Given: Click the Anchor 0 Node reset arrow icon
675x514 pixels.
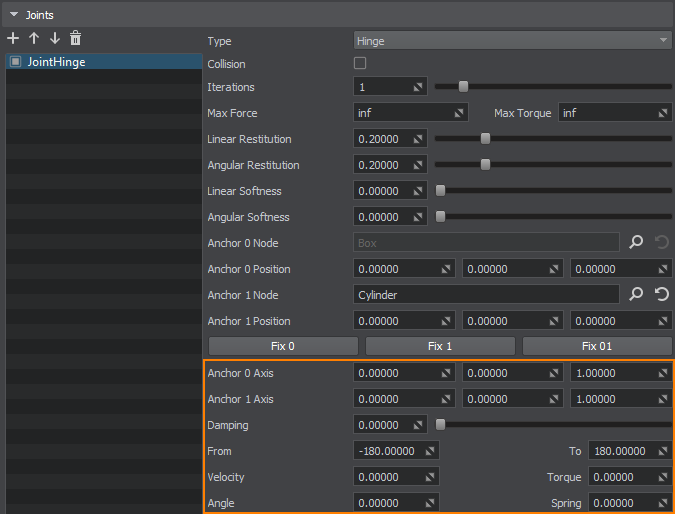Looking at the screenshot, I should point(662,242).
